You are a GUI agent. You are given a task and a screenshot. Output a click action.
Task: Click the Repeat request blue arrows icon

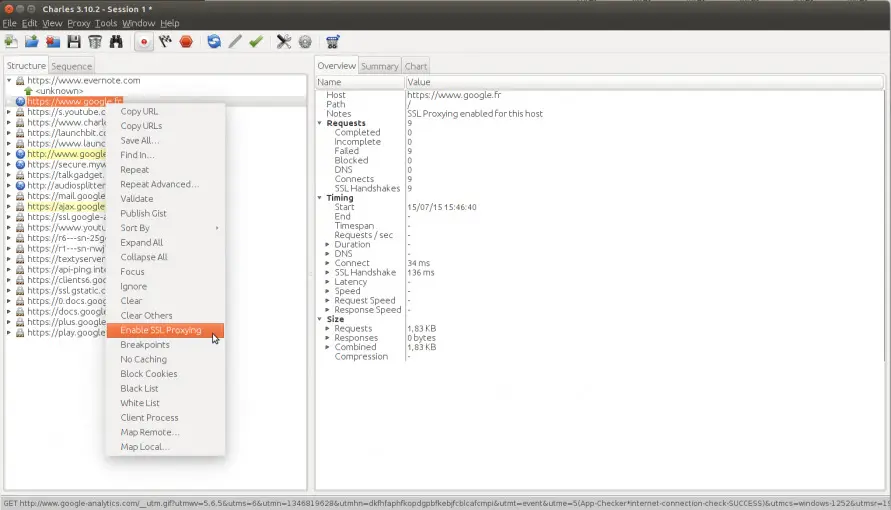[214, 41]
